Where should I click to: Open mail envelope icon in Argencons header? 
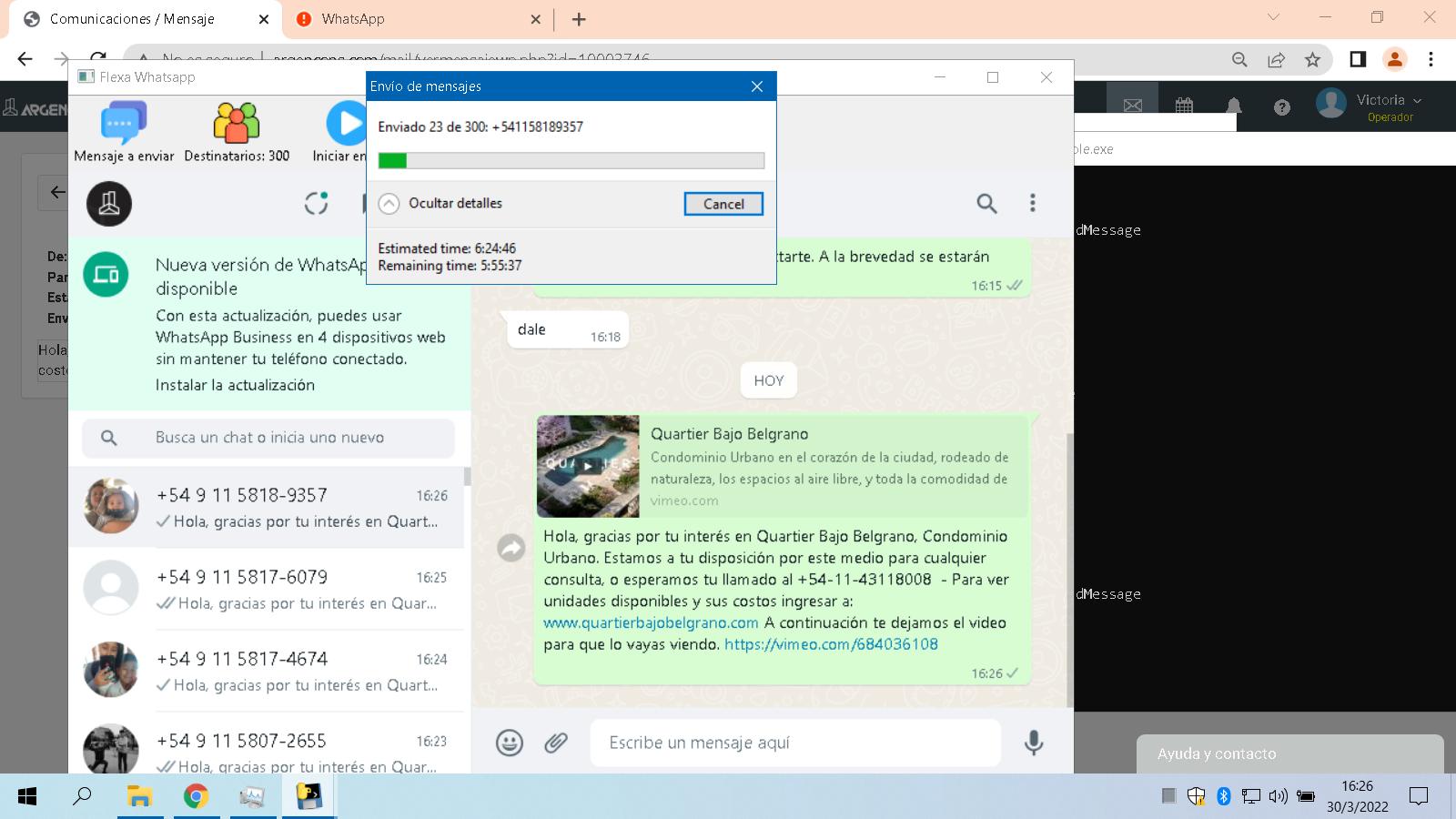click(1133, 106)
